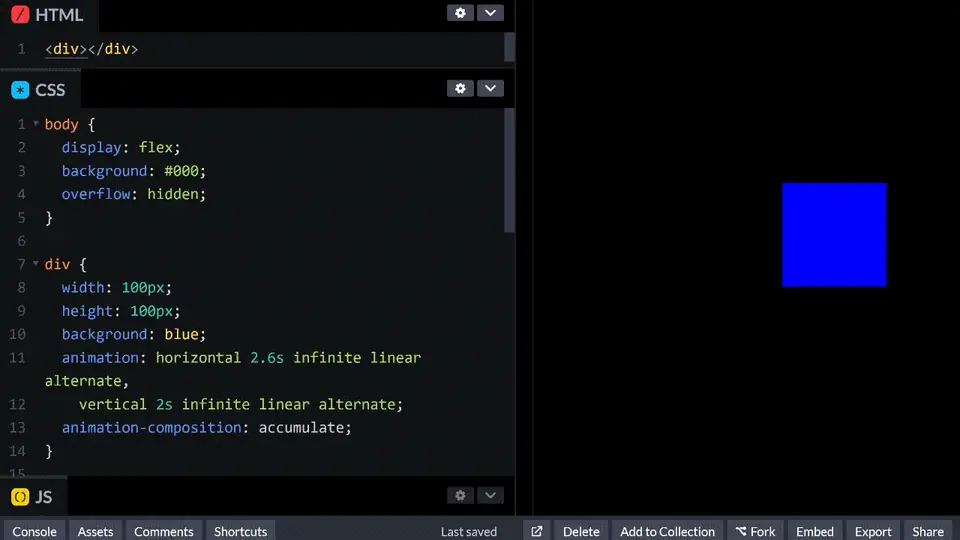Collapse the body rule fold arrow
This screenshot has height=540, width=960.
[36, 124]
